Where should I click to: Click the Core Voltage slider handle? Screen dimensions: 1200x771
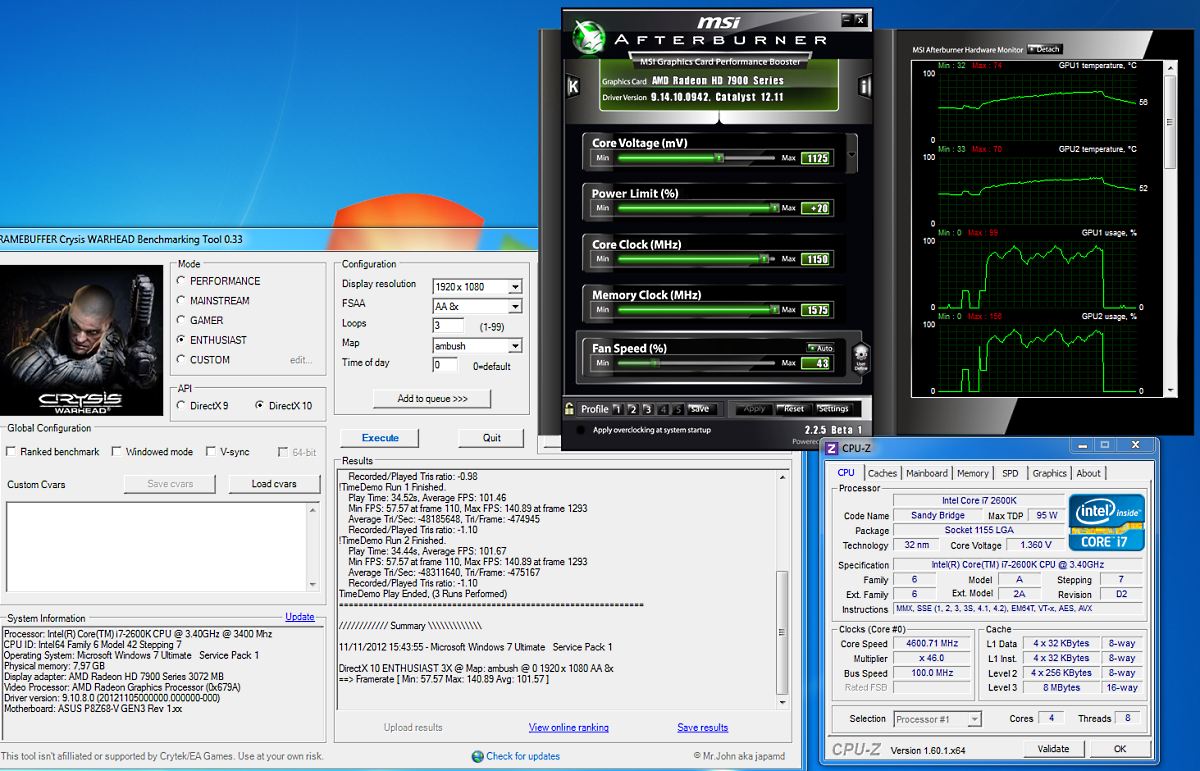point(718,158)
